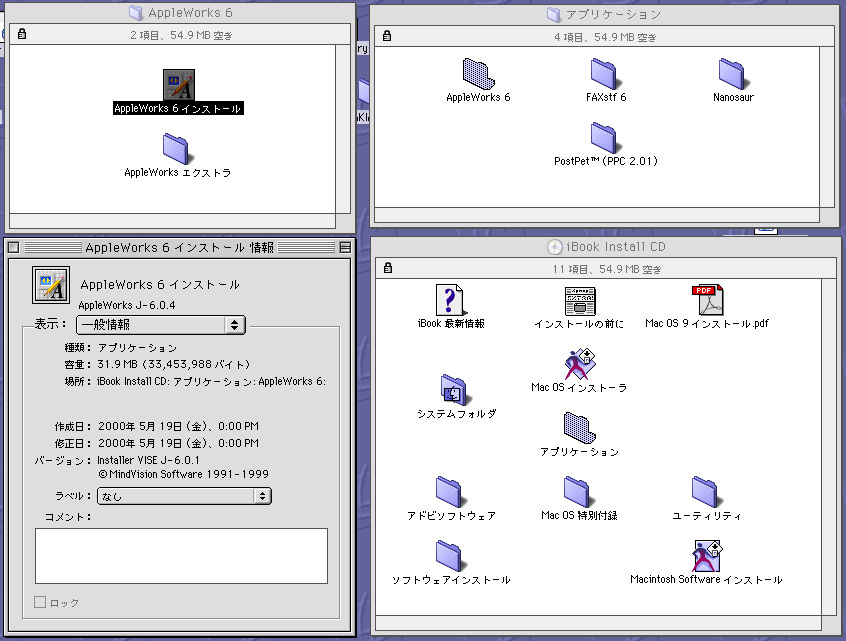
Task: Click the CD icon in iBook Install CD title
Action: coord(554,247)
